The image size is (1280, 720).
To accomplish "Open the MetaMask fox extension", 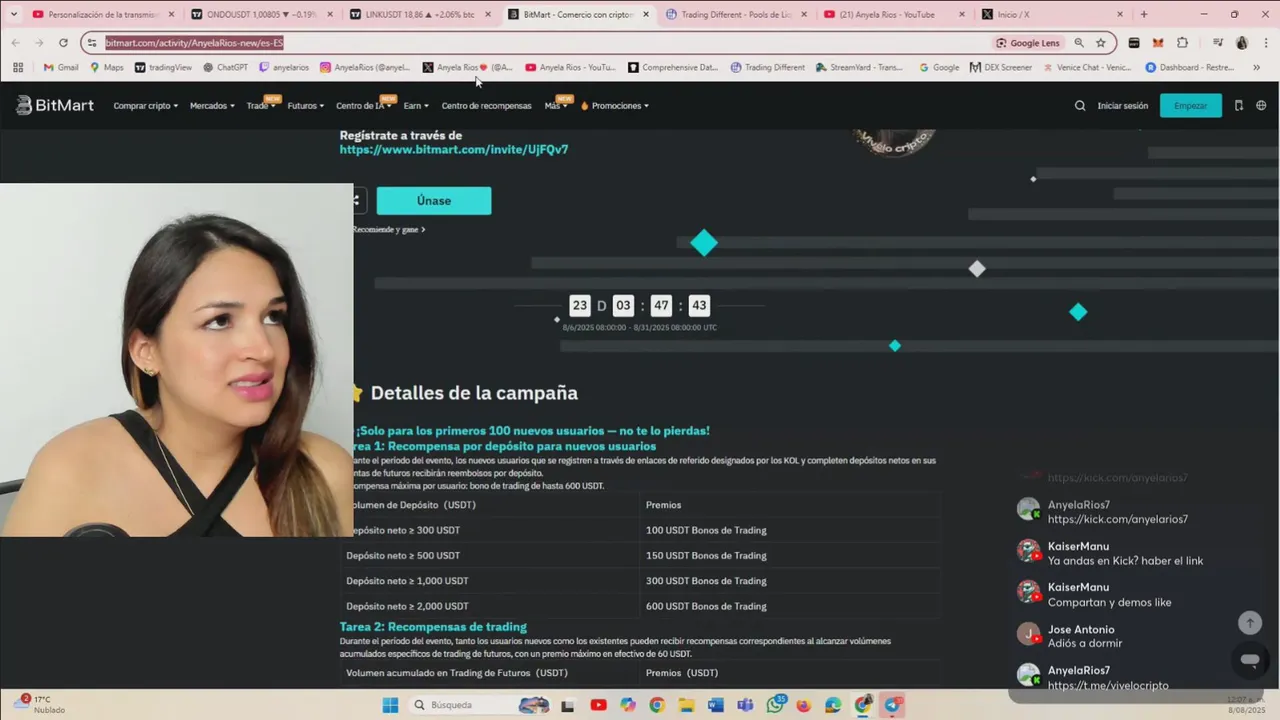I will click(1158, 43).
